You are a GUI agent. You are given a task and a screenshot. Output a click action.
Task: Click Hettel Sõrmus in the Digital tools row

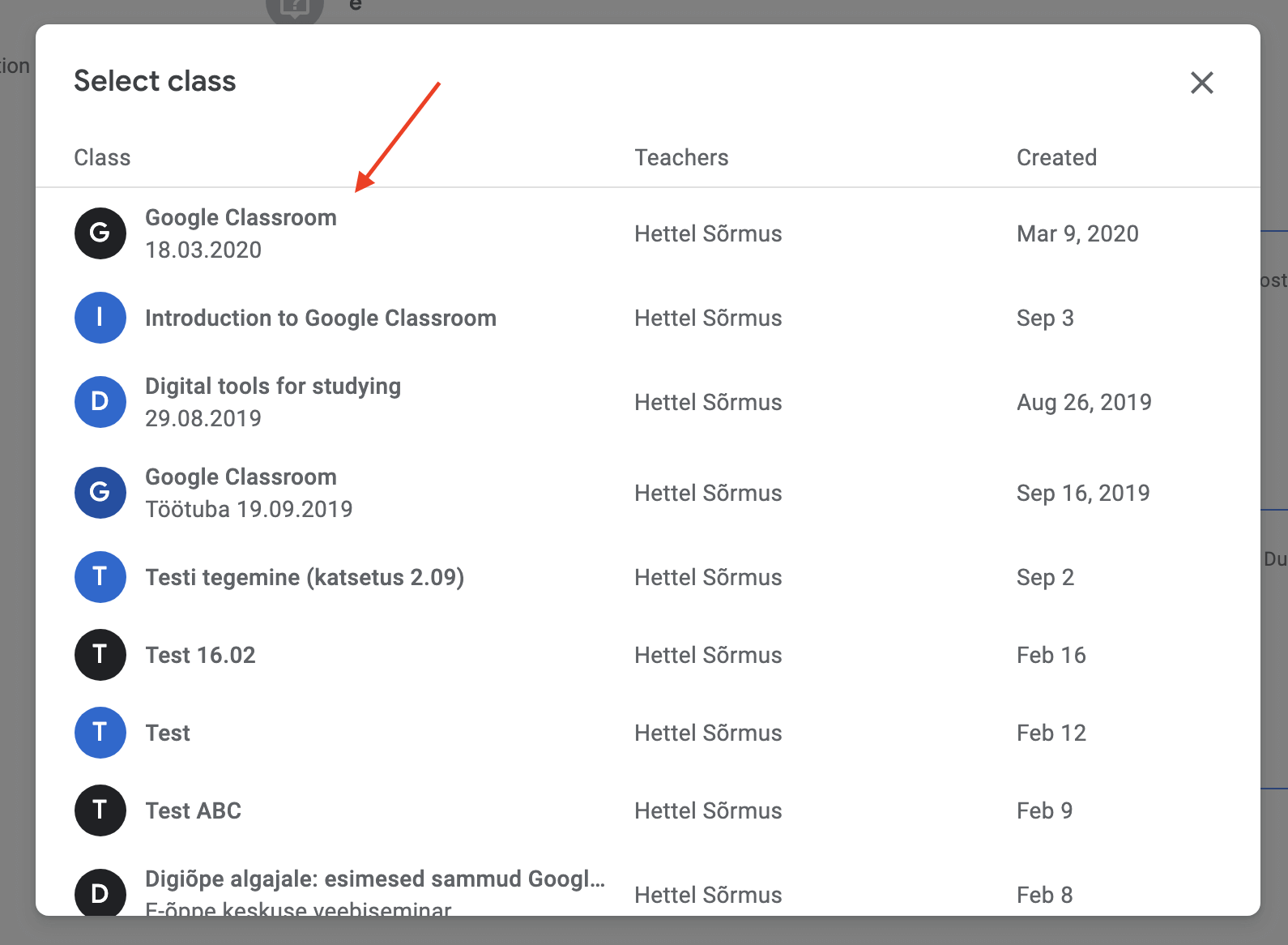pyautogui.click(x=708, y=402)
